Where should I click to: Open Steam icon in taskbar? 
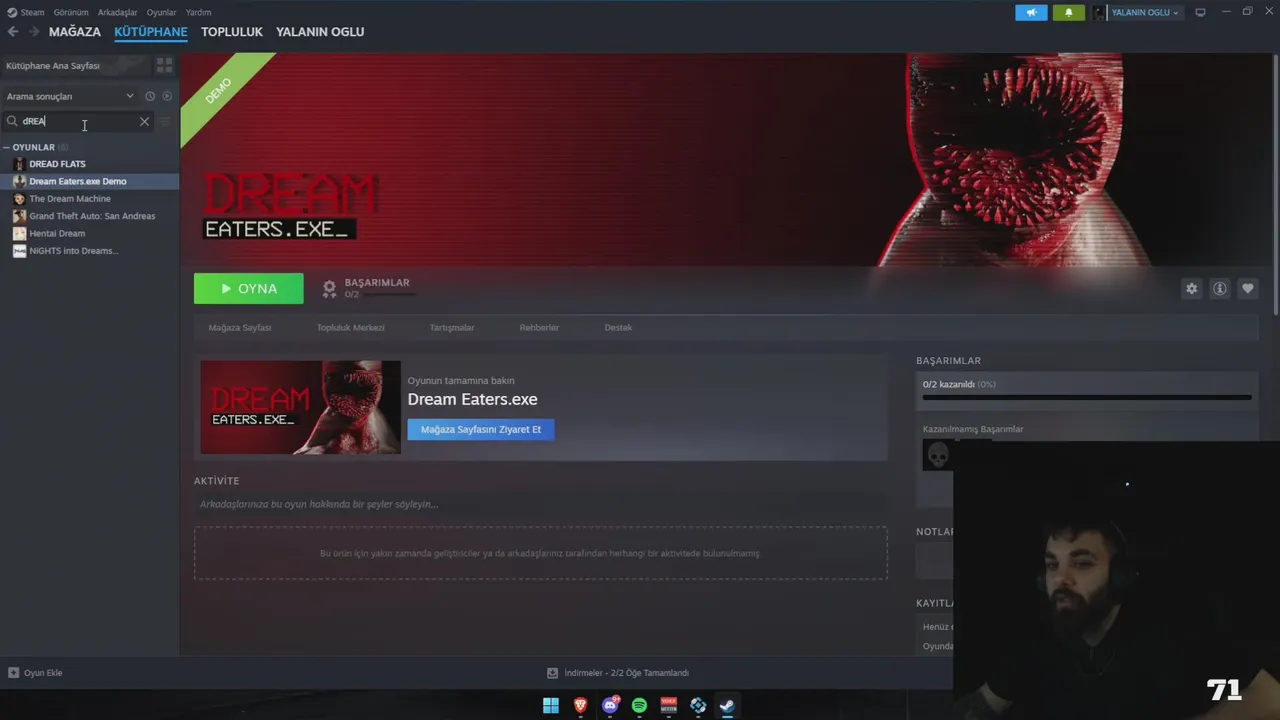(x=727, y=706)
